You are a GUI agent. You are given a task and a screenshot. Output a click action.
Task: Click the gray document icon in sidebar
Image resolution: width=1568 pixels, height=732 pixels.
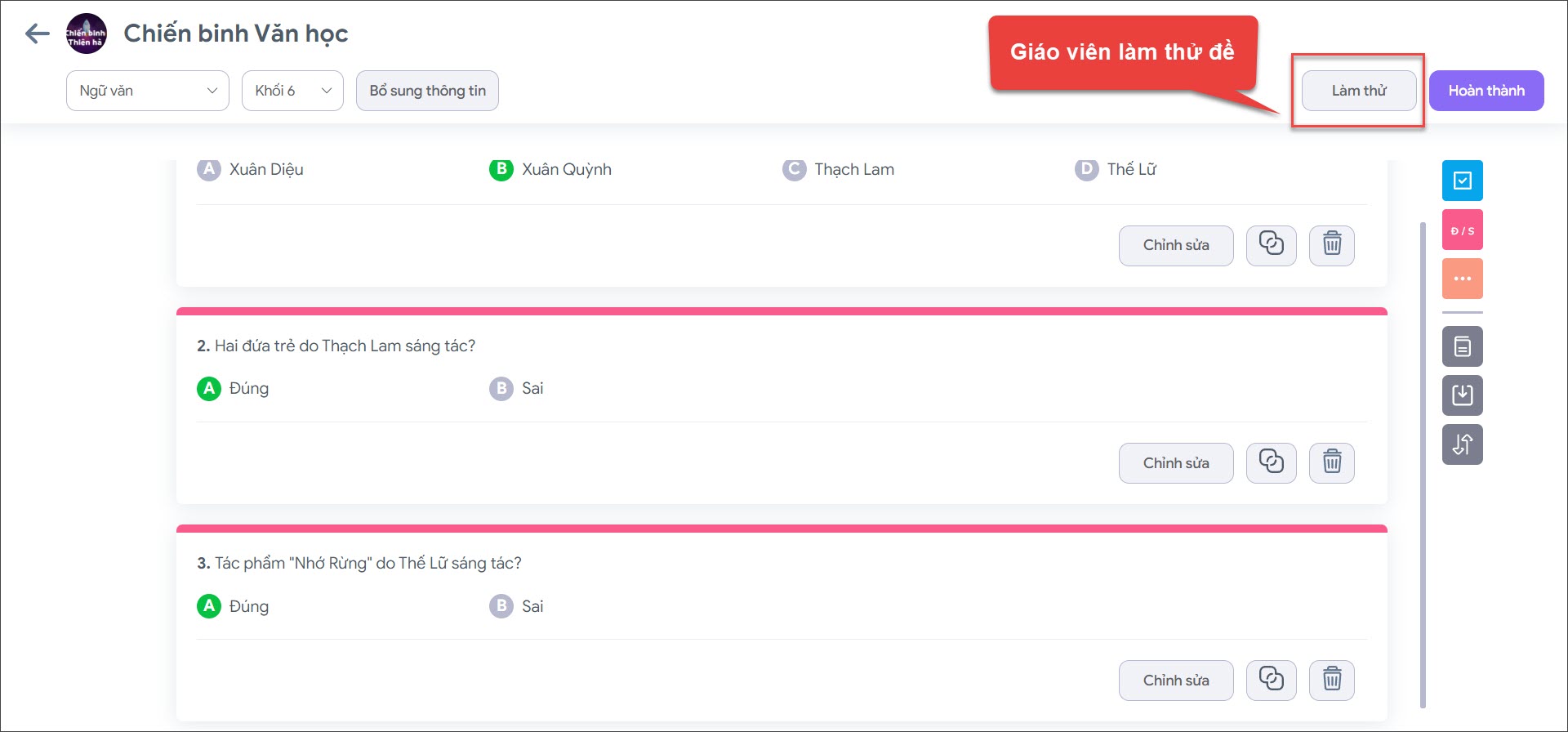click(1462, 346)
